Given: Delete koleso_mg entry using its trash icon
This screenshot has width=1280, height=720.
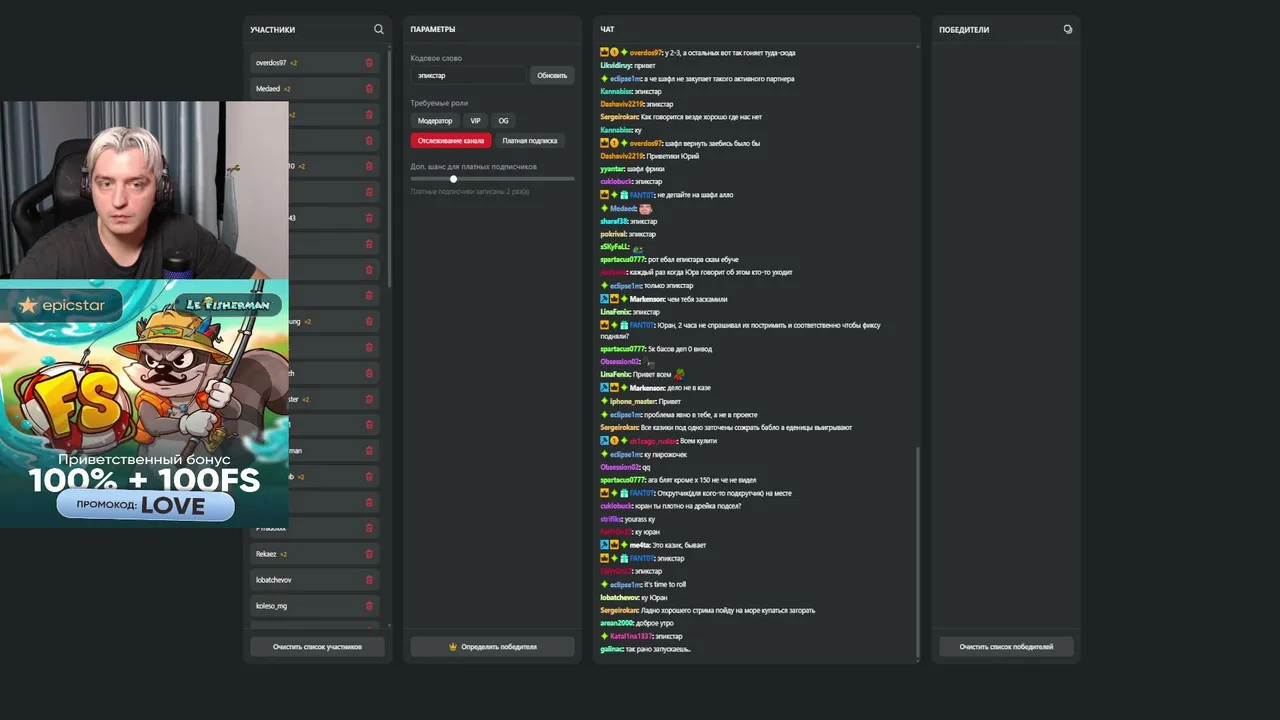Looking at the screenshot, I should pos(369,606).
